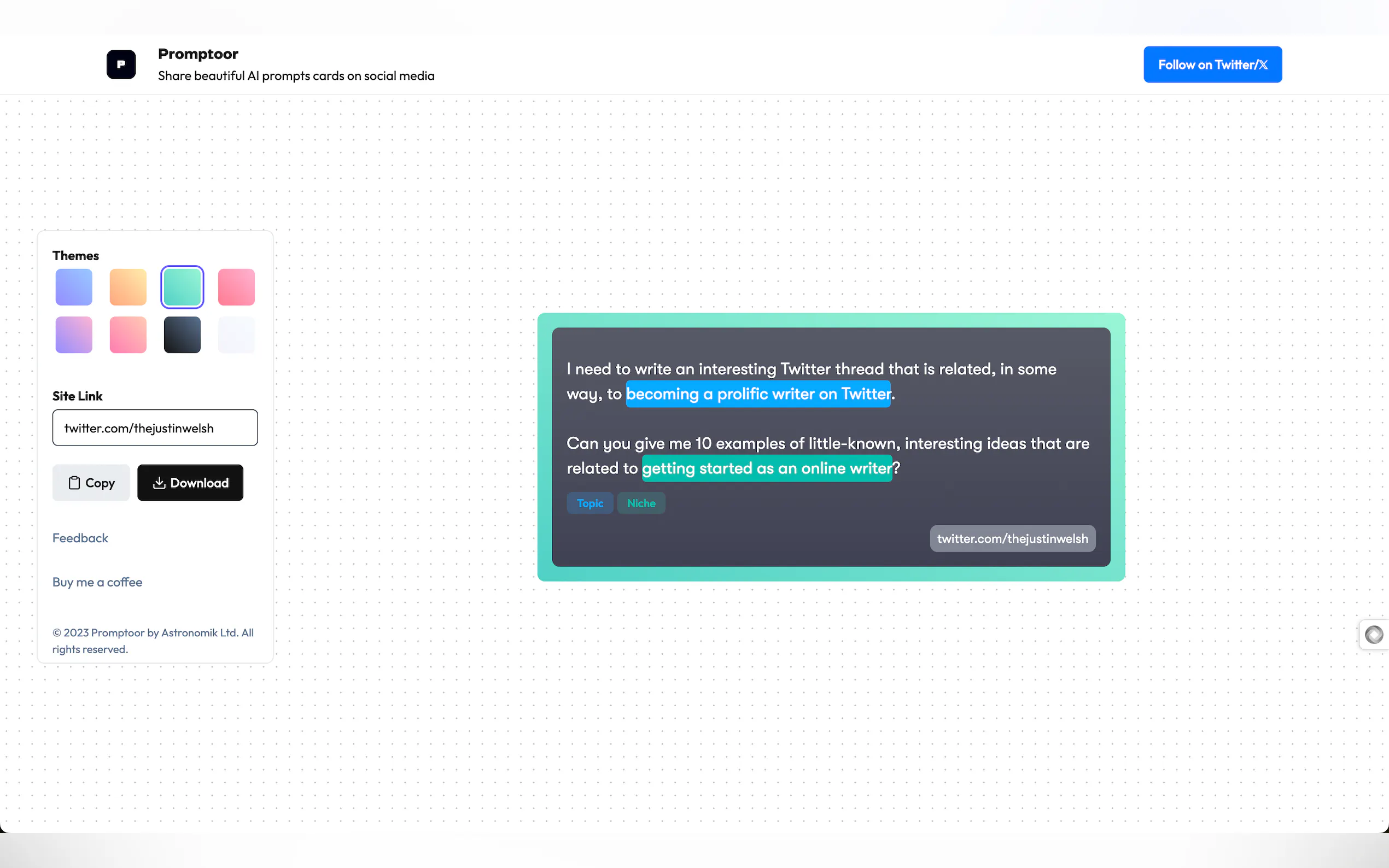Open the Feedback link
Viewport: 1389px width, 868px height.
80,538
